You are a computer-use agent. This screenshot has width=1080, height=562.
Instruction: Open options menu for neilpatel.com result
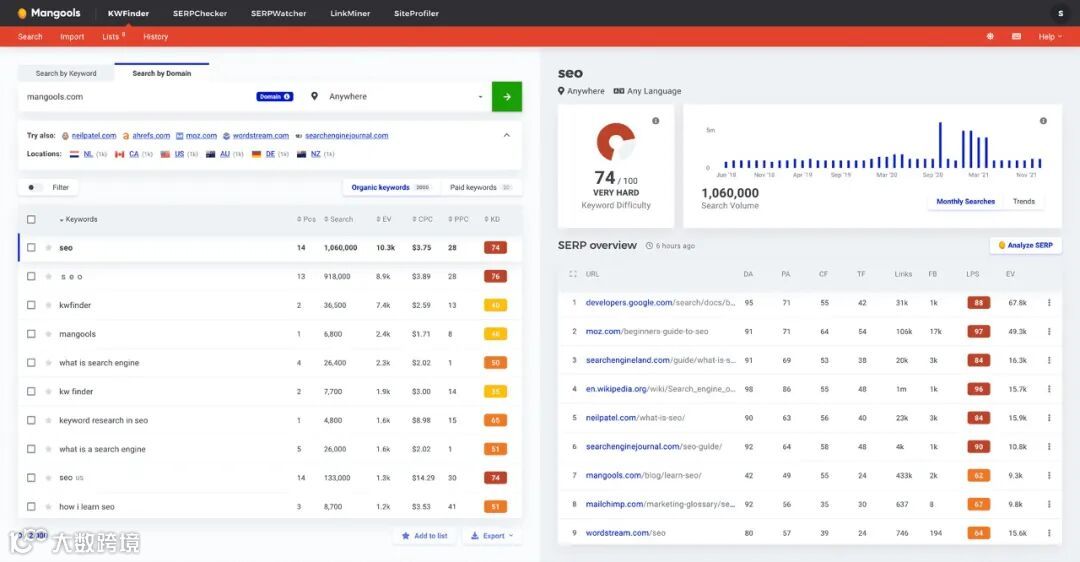(x=1049, y=417)
